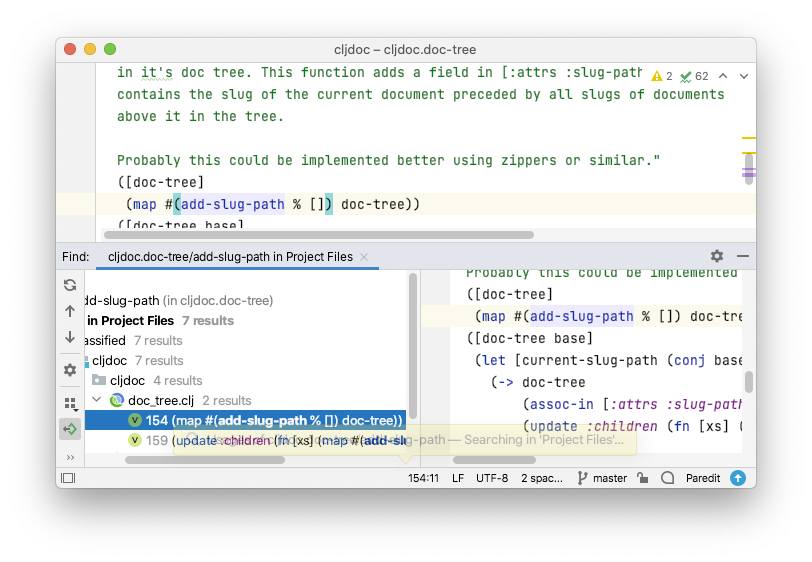Open the git branch master menu
This screenshot has height=562, width=812.
tap(602, 478)
